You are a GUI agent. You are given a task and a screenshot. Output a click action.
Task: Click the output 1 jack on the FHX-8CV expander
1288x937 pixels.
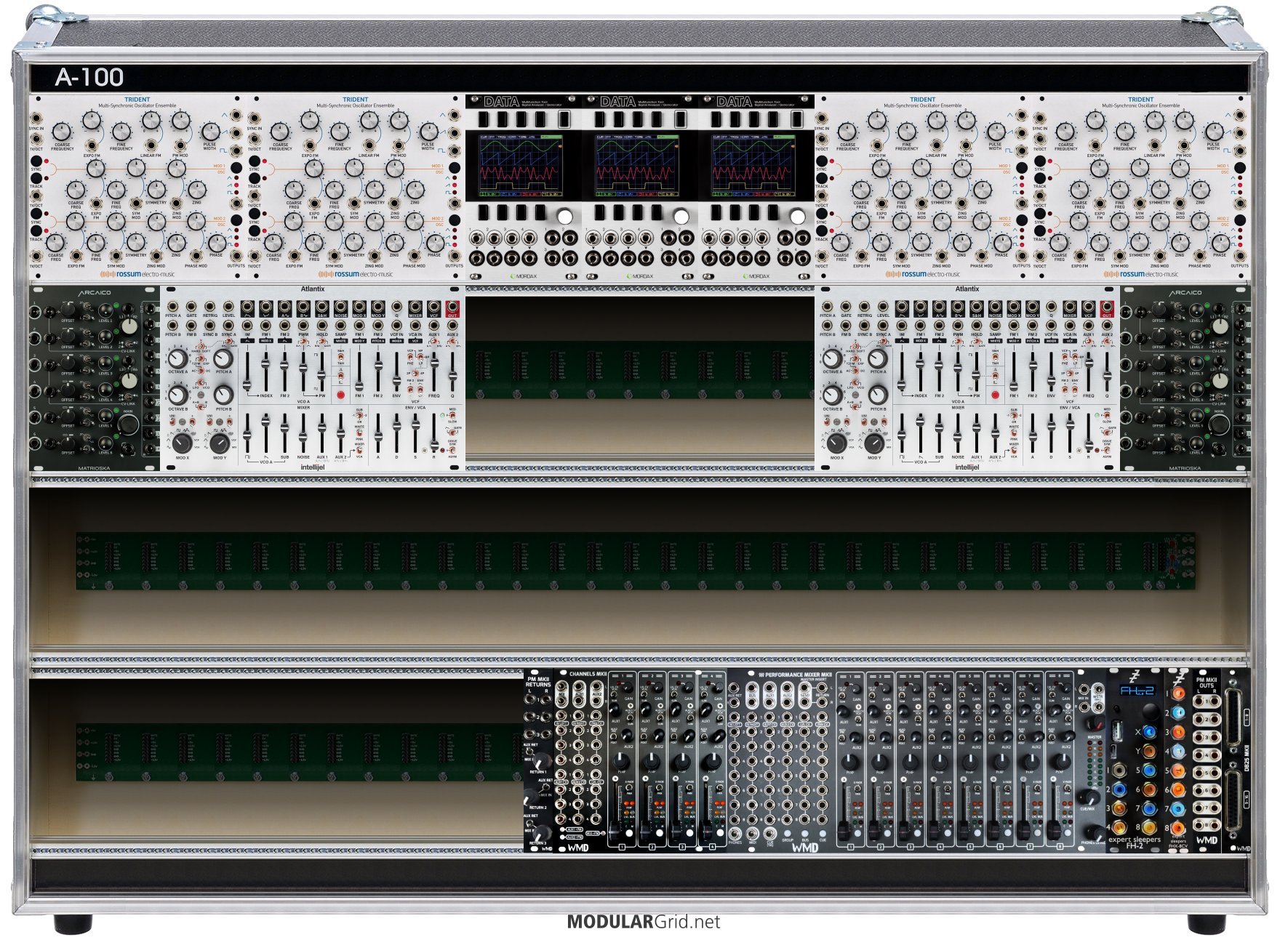(1178, 694)
